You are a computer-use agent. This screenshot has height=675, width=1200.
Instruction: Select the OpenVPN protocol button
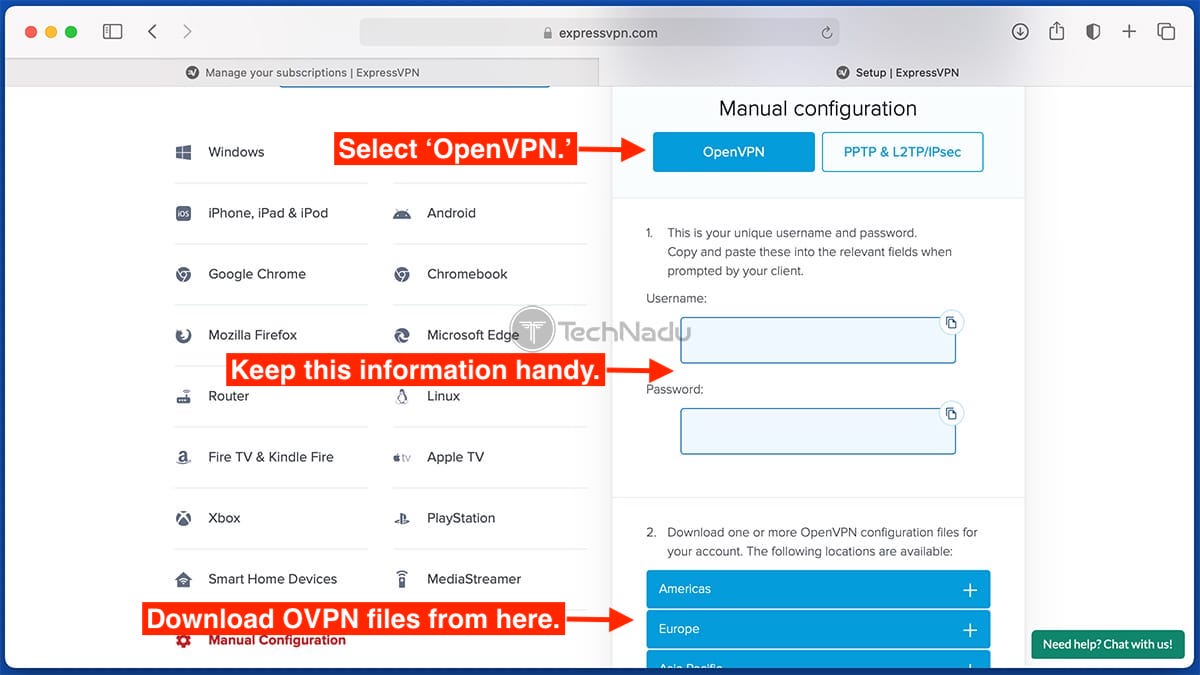tap(733, 152)
